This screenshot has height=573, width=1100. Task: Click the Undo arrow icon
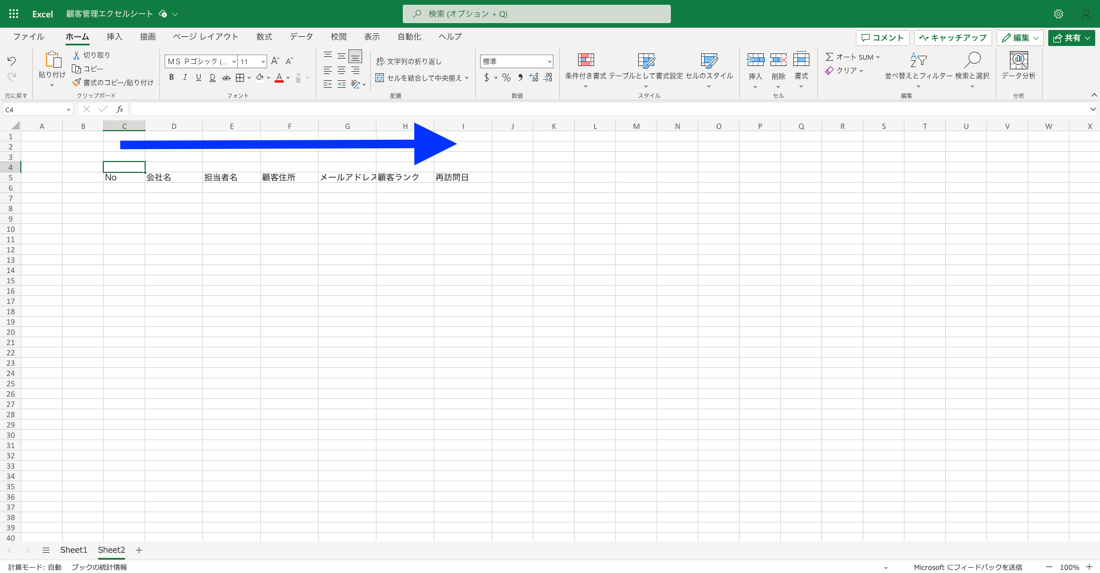point(11,61)
